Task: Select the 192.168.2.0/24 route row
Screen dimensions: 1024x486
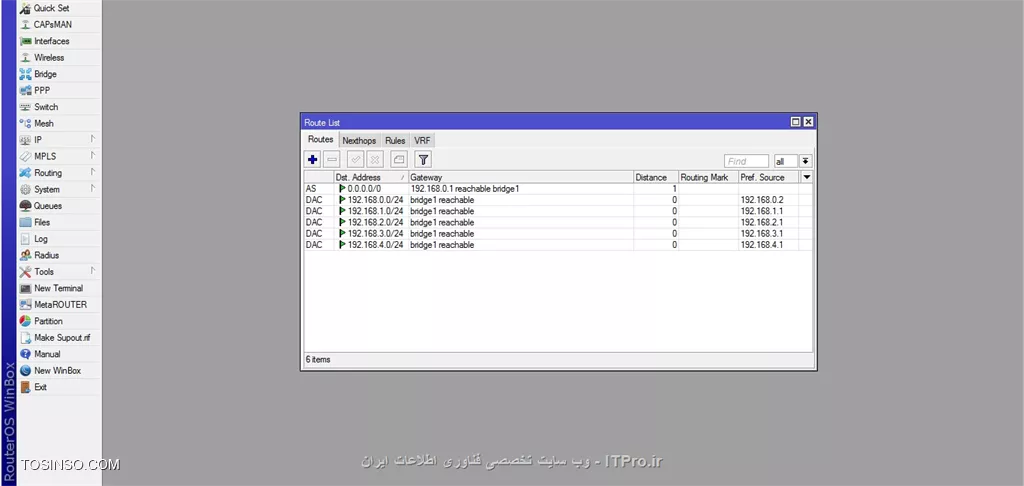Action: click(x=558, y=222)
